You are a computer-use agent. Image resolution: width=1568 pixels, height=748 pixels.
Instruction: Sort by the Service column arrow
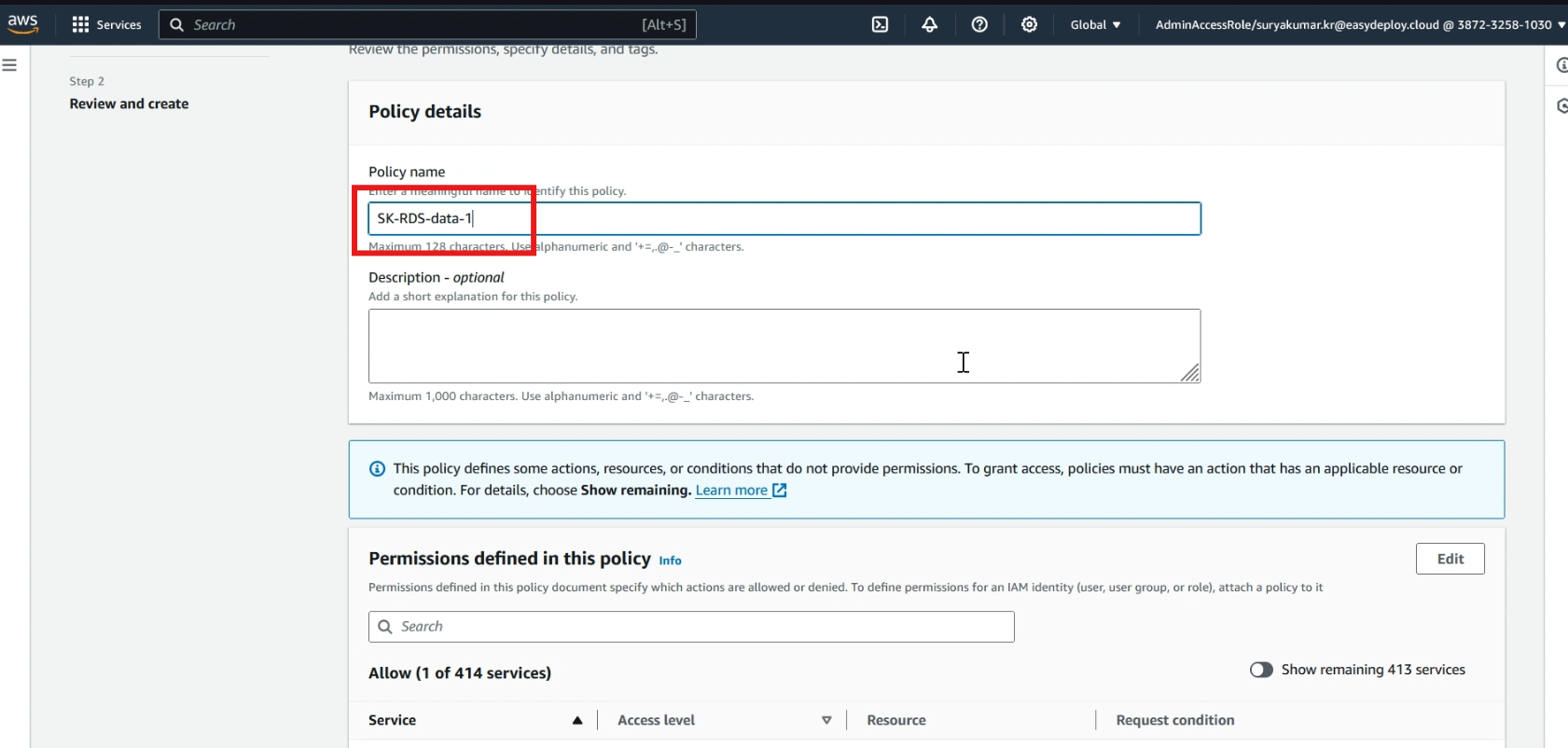(577, 720)
